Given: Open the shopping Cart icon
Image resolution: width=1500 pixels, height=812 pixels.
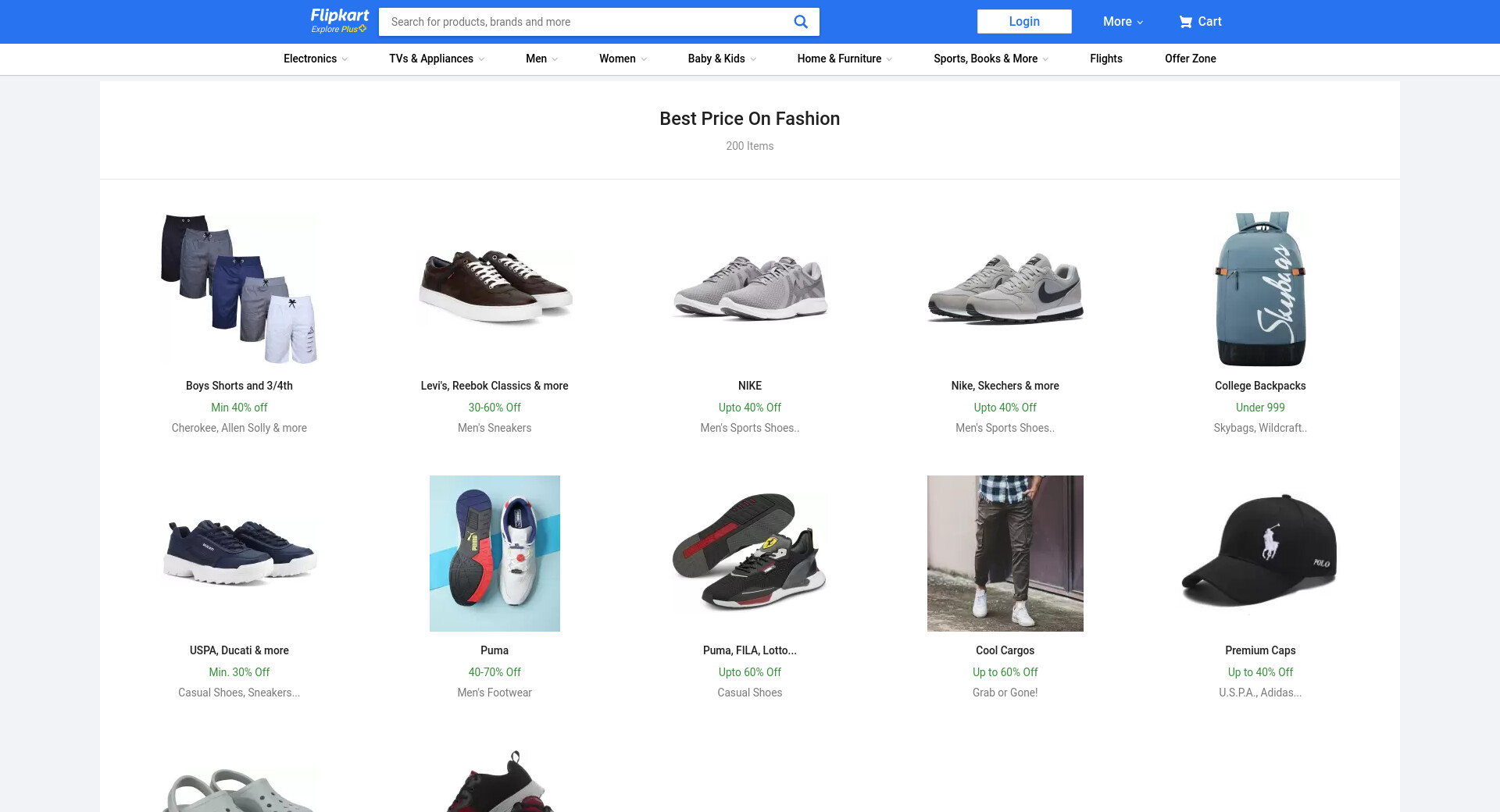Looking at the screenshot, I should 1186,22.
